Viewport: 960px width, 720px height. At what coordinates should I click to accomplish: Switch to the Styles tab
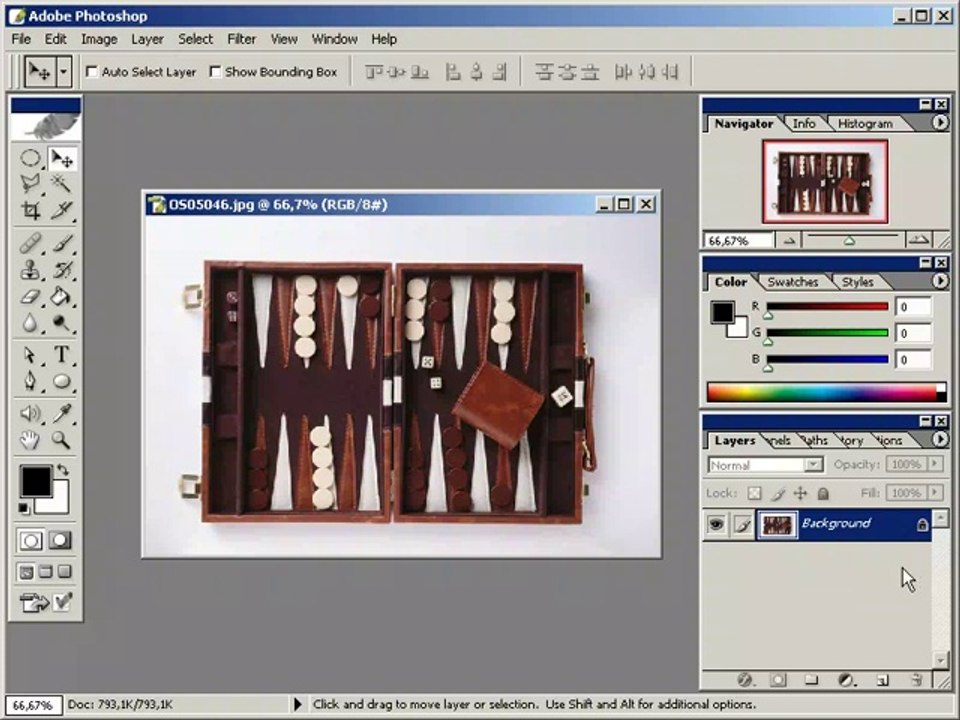857,282
